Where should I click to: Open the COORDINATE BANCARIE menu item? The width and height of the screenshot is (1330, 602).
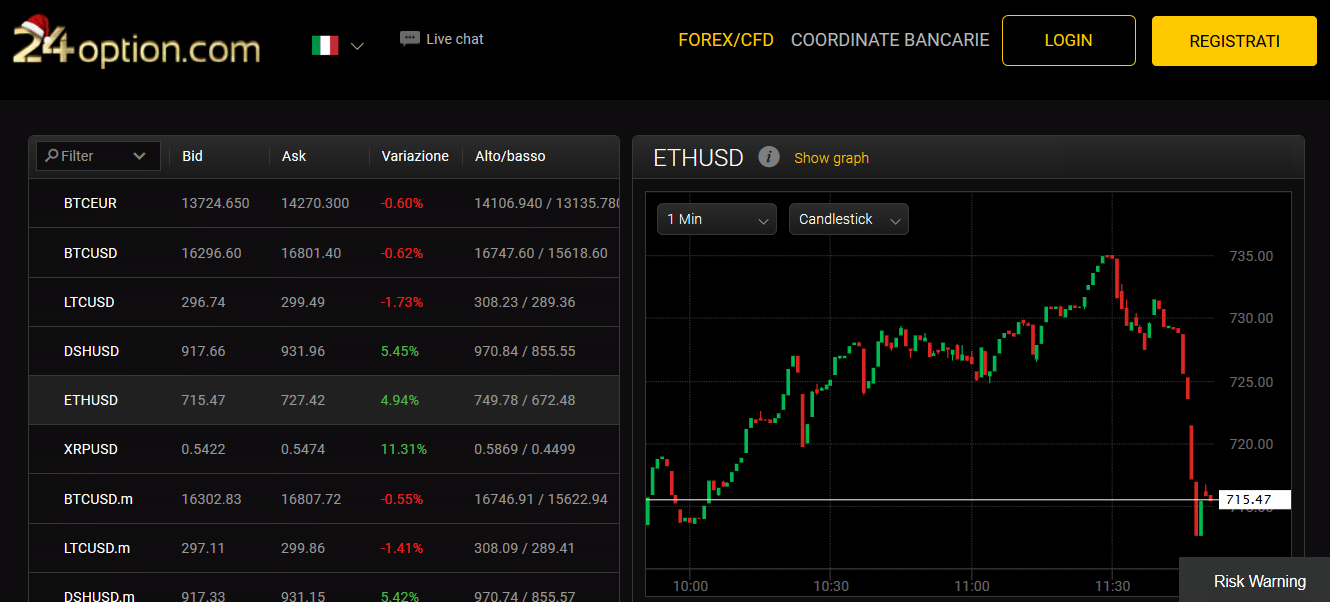click(890, 40)
